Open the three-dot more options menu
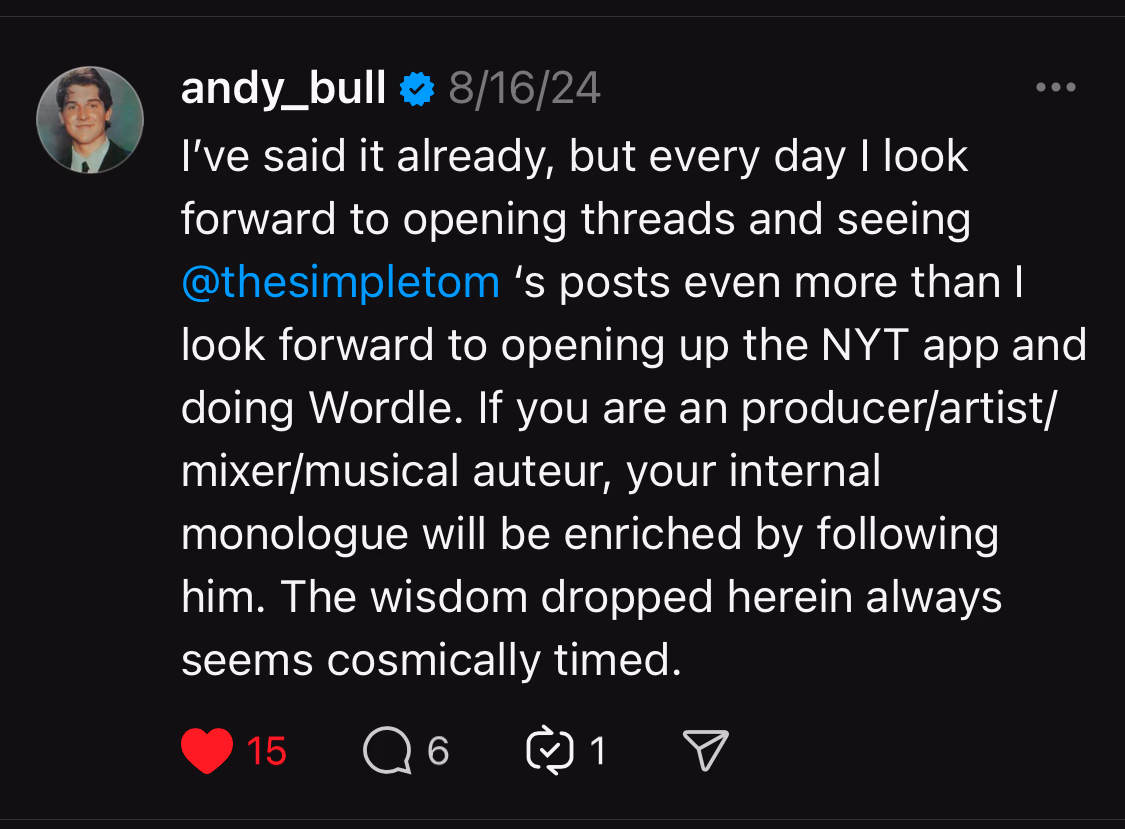Viewport: 1125px width, 829px height. [1055, 88]
